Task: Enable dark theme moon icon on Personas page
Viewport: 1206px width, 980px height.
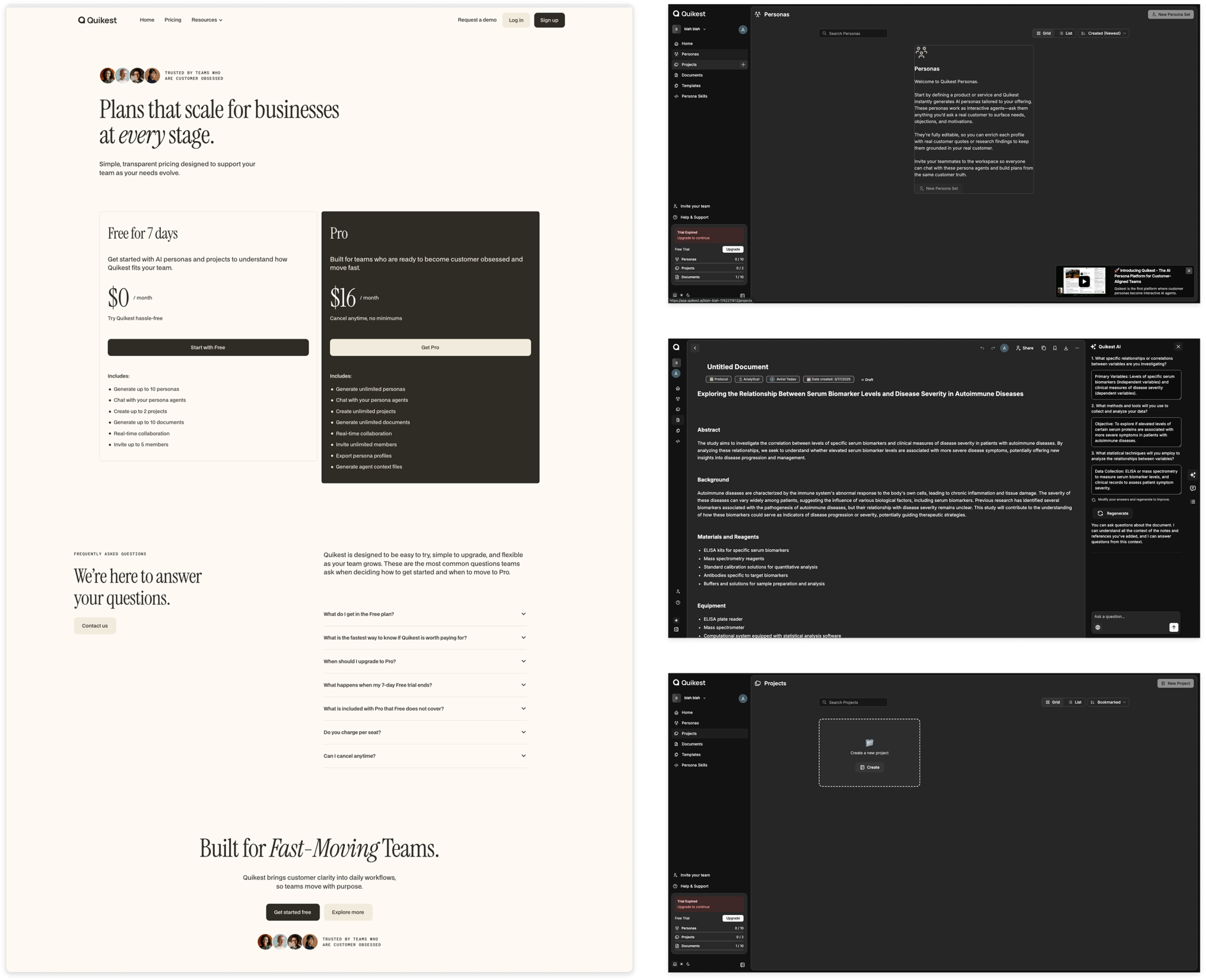Action: coord(688,295)
